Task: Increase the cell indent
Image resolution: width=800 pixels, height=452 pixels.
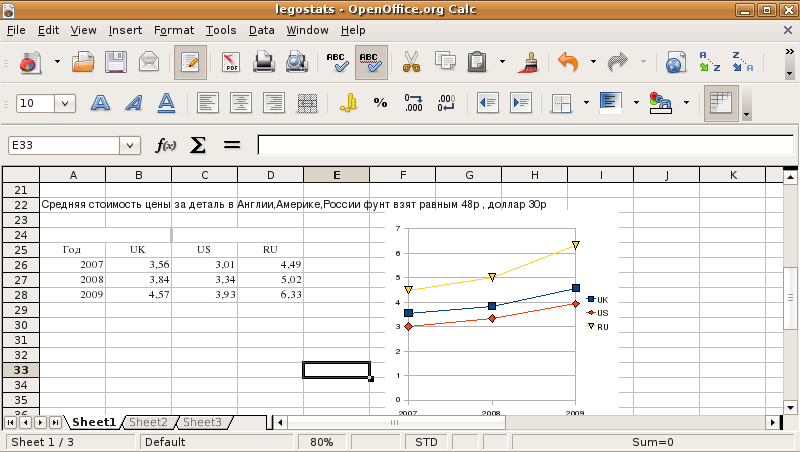Action: coord(521,104)
